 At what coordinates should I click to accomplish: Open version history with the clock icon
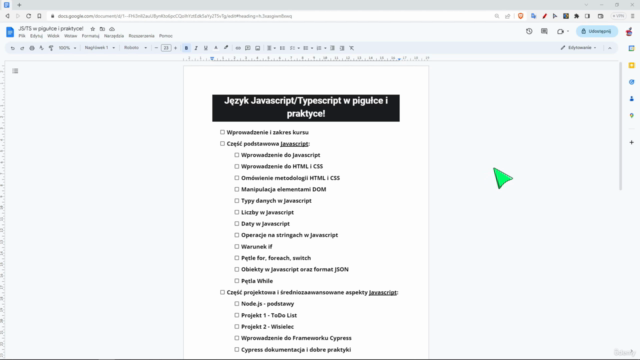(529, 31)
